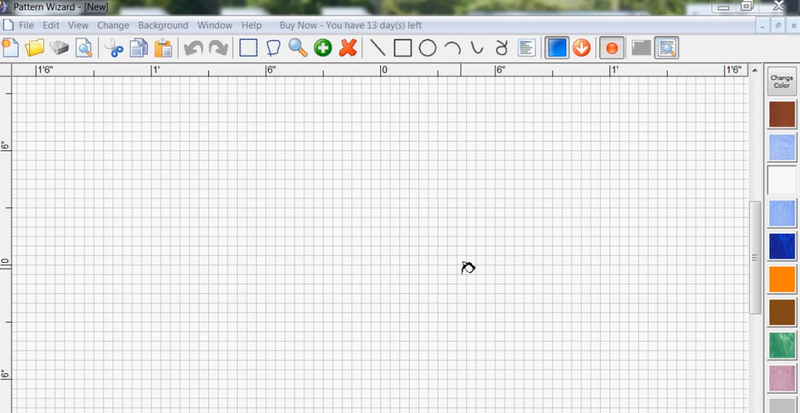The height and width of the screenshot is (413, 800).
Task: Select the arc curve drawing tool
Action: pyautogui.click(x=452, y=48)
